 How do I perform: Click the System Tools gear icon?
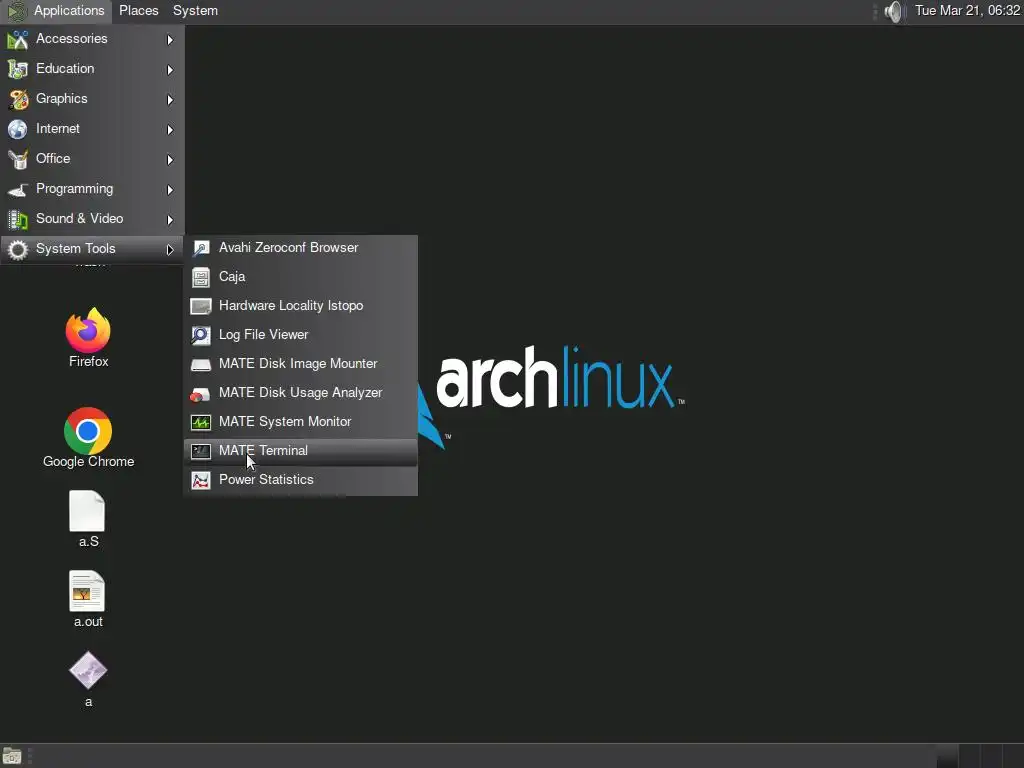(18, 249)
